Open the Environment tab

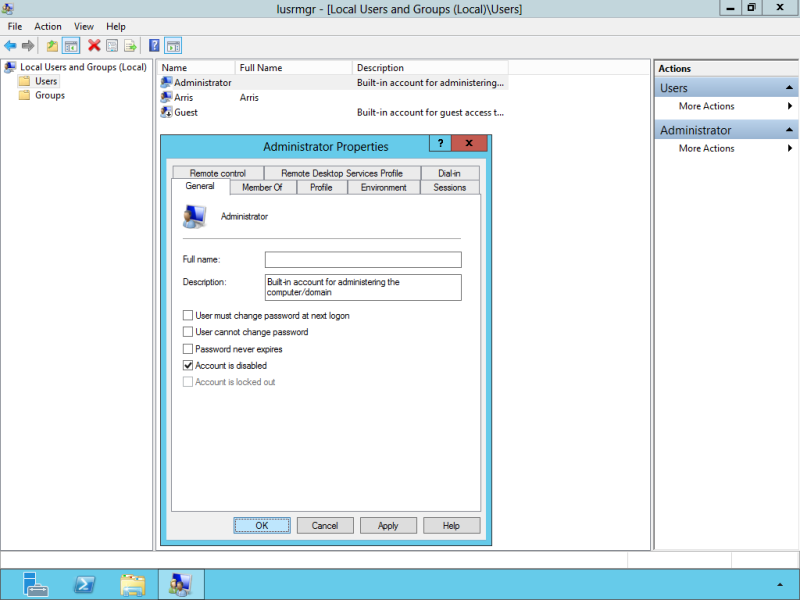(384, 188)
